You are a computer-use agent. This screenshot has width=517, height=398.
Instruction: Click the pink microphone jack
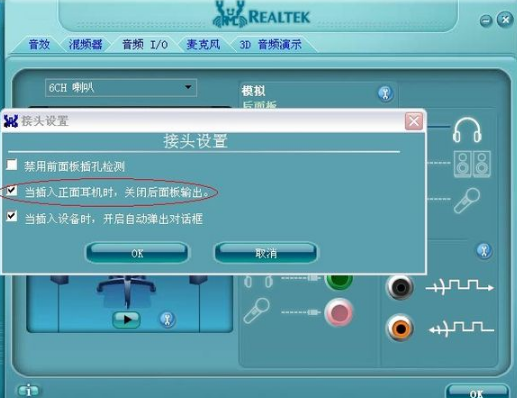coord(339,313)
